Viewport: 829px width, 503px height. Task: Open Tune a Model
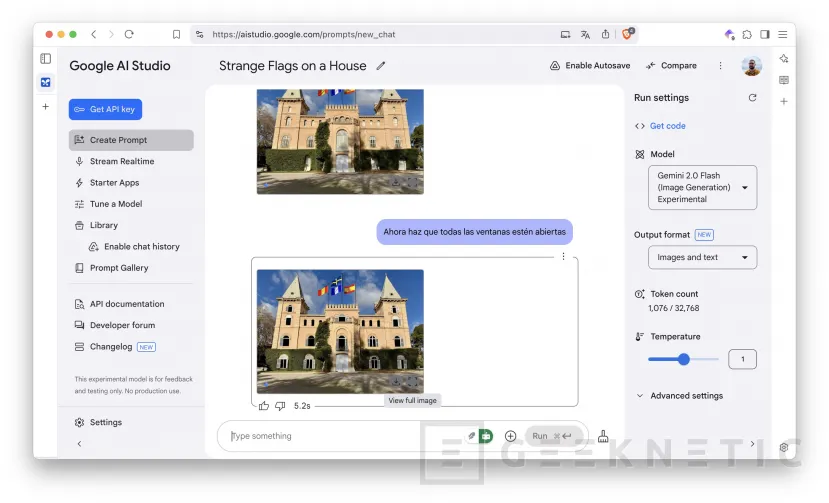pos(116,204)
